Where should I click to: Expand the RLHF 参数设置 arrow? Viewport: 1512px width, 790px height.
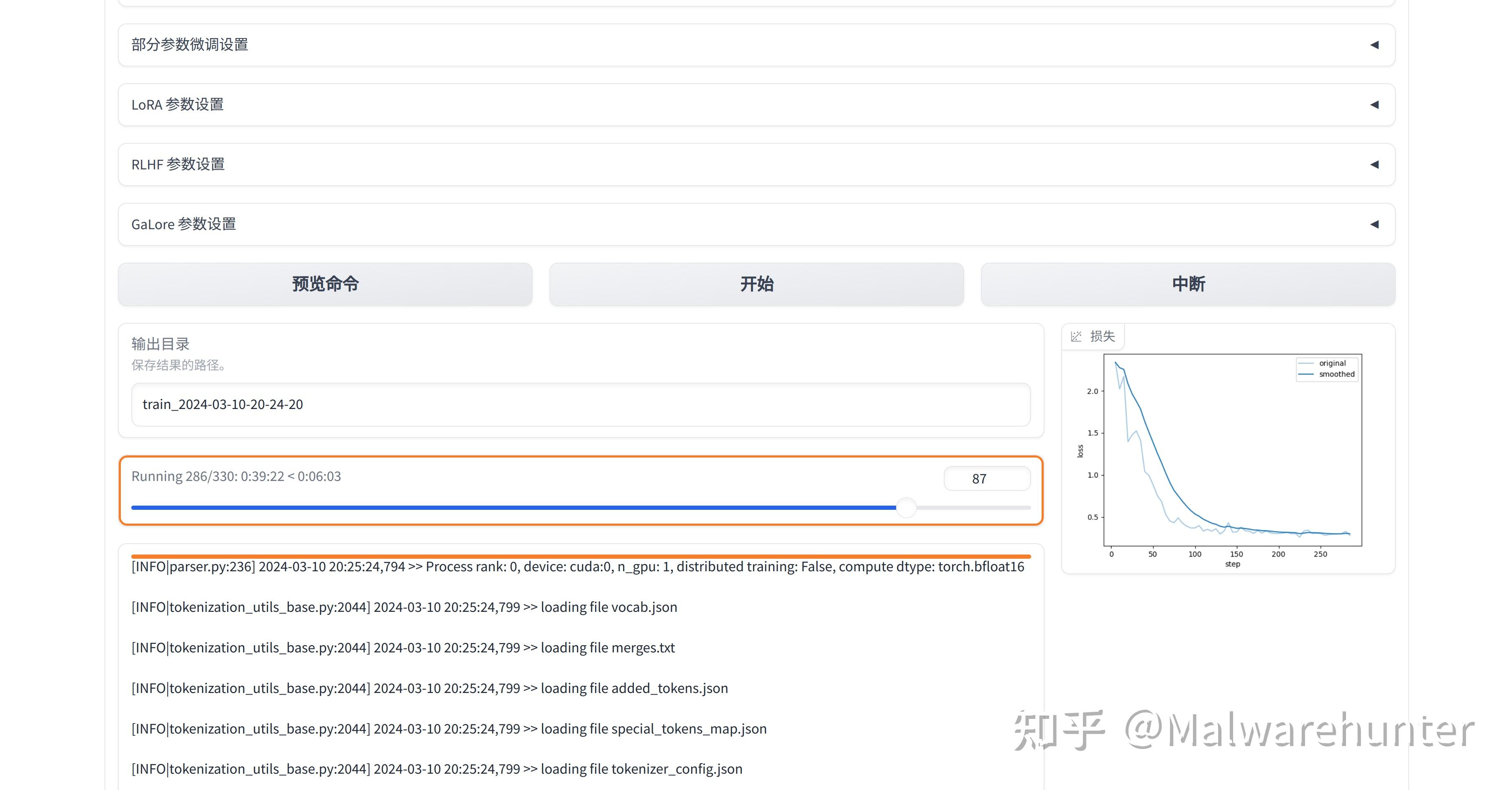[x=1375, y=164]
